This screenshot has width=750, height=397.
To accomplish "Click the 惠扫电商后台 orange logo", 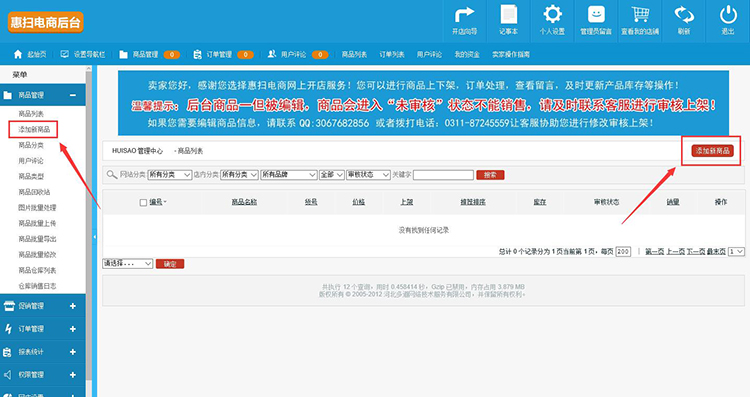I will pos(45,22).
